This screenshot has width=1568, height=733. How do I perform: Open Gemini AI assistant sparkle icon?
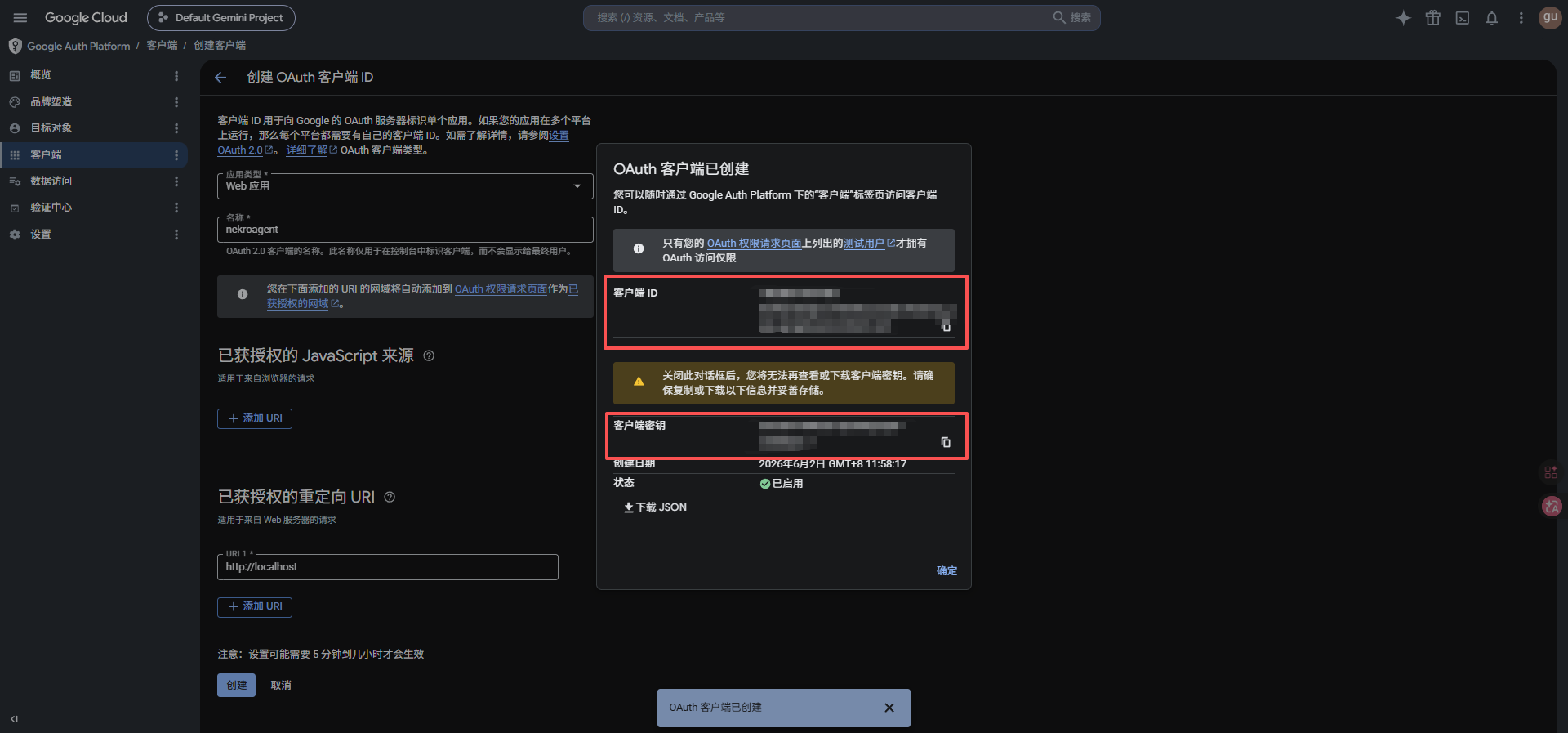tap(1403, 18)
